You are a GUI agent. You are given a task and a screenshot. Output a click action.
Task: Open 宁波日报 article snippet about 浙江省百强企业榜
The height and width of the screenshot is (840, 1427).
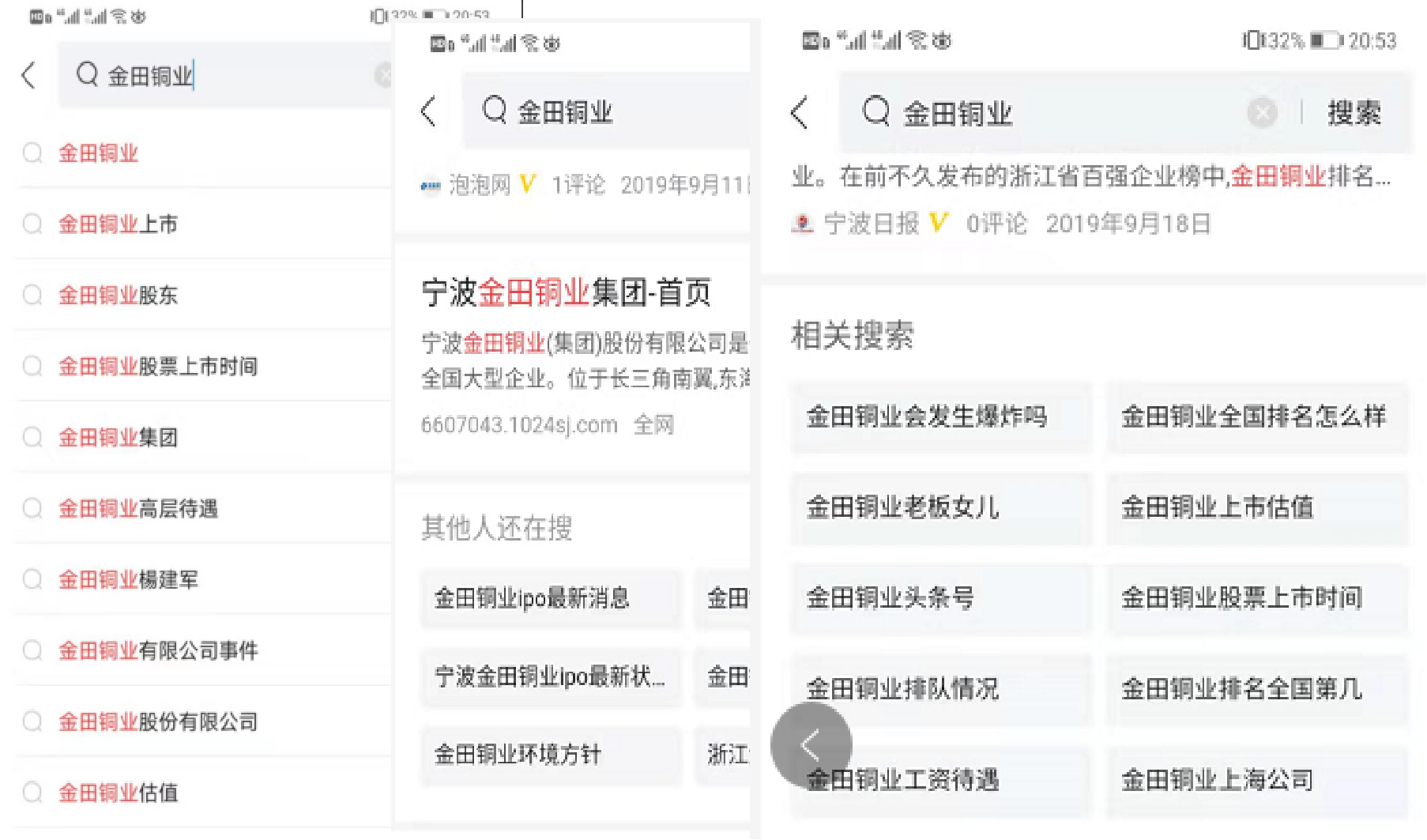pyautogui.click(x=1092, y=176)
